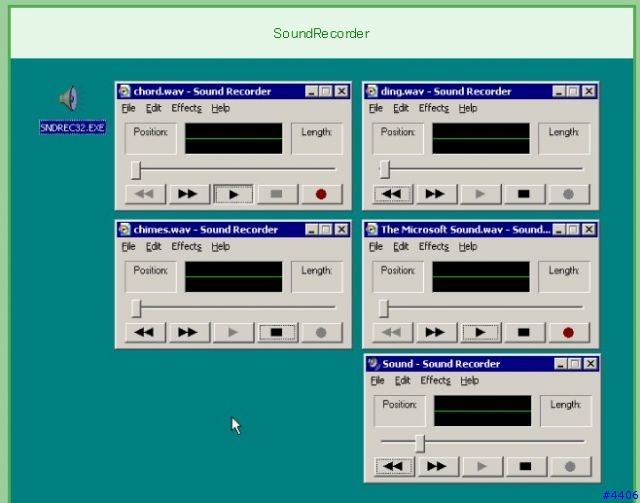
Task: Stop playback in ding.wav window
Action: point(524,194)
